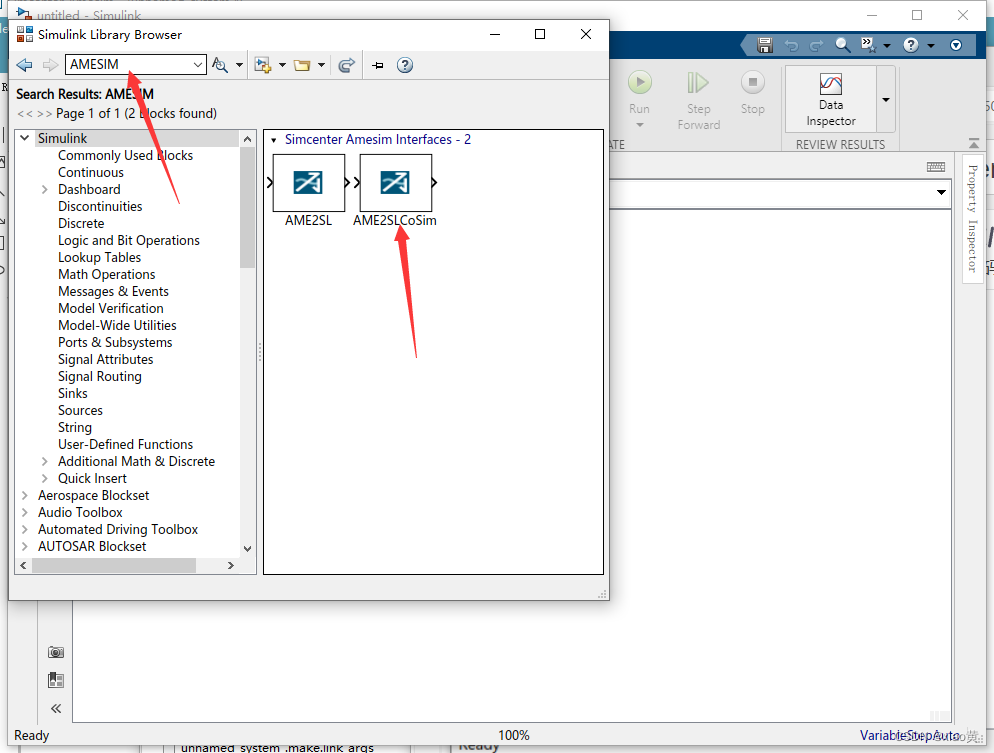Open the search history dropdown

coord(198,65)
